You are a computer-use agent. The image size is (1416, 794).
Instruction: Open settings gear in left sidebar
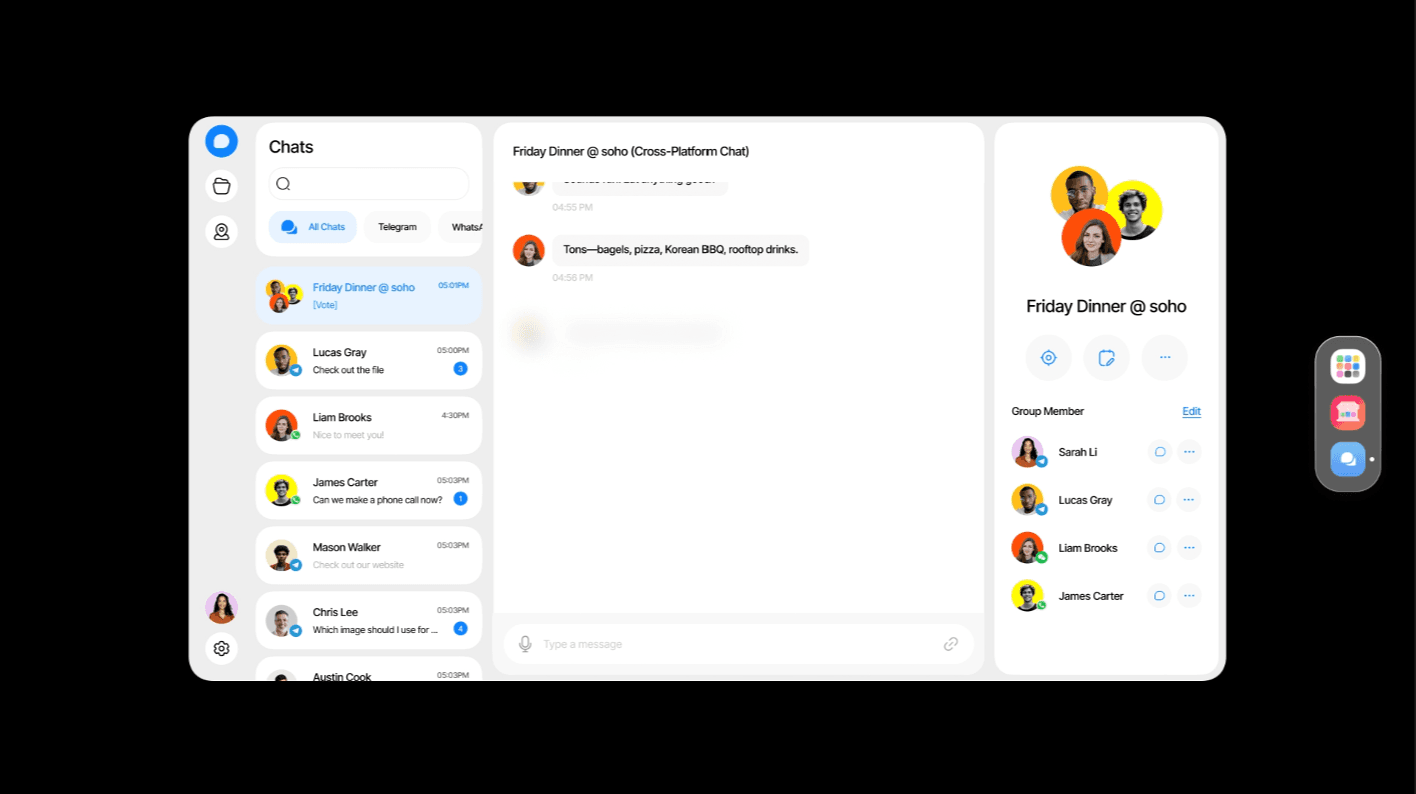point(221,648)
